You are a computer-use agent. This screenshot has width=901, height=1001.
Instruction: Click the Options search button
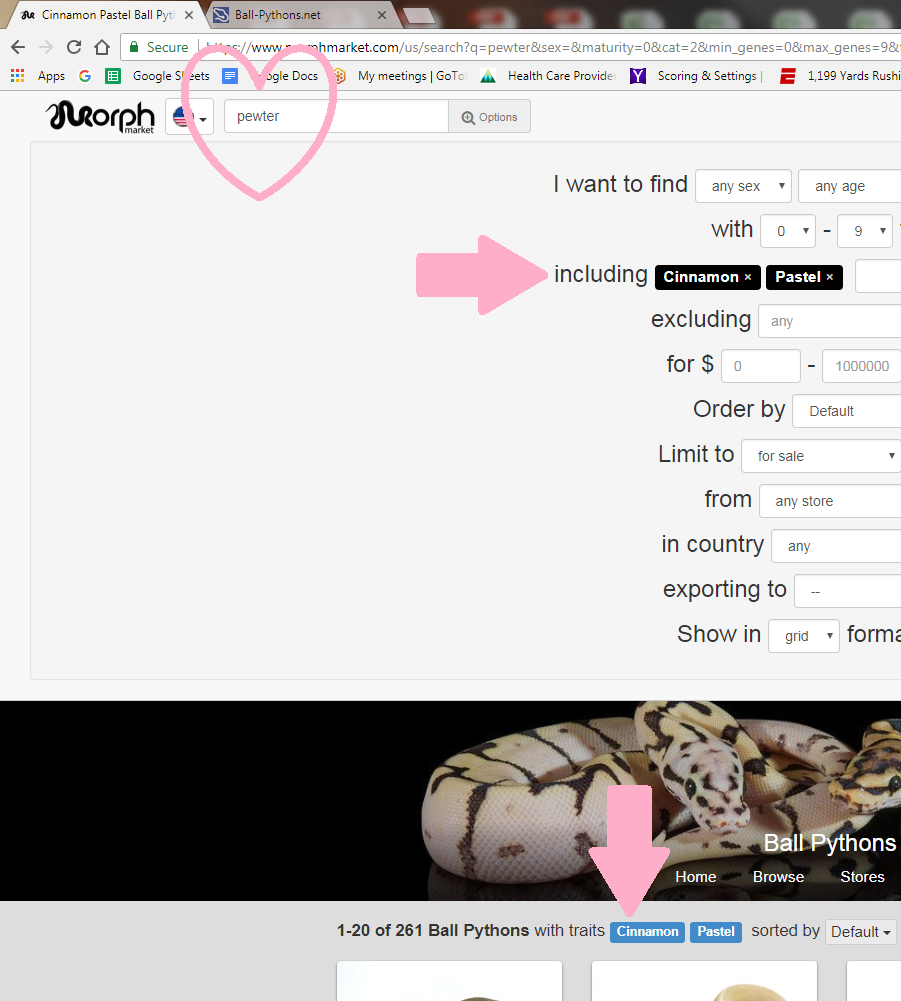[489, 117]
